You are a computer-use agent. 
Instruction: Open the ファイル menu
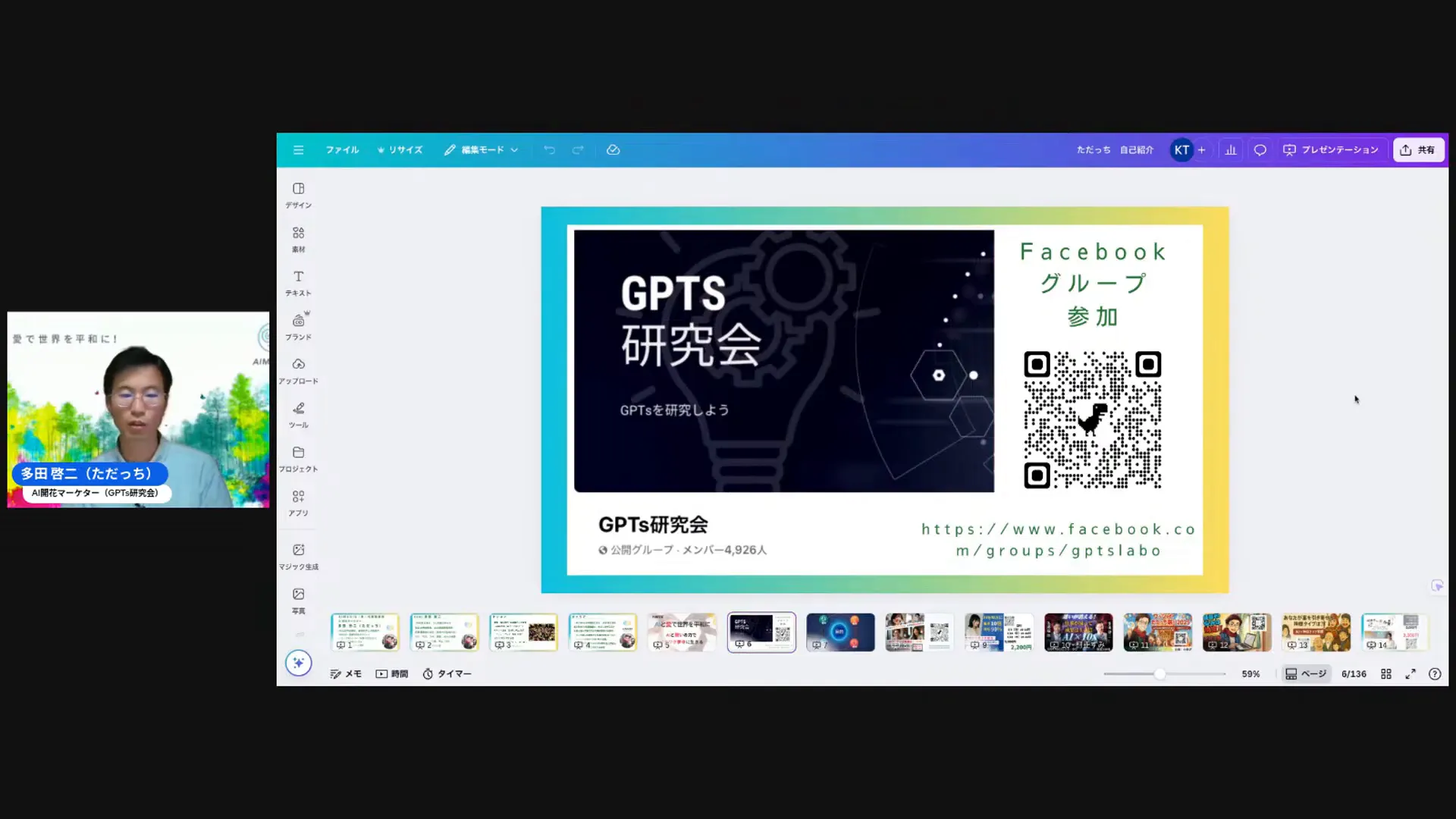pos(342,150)
